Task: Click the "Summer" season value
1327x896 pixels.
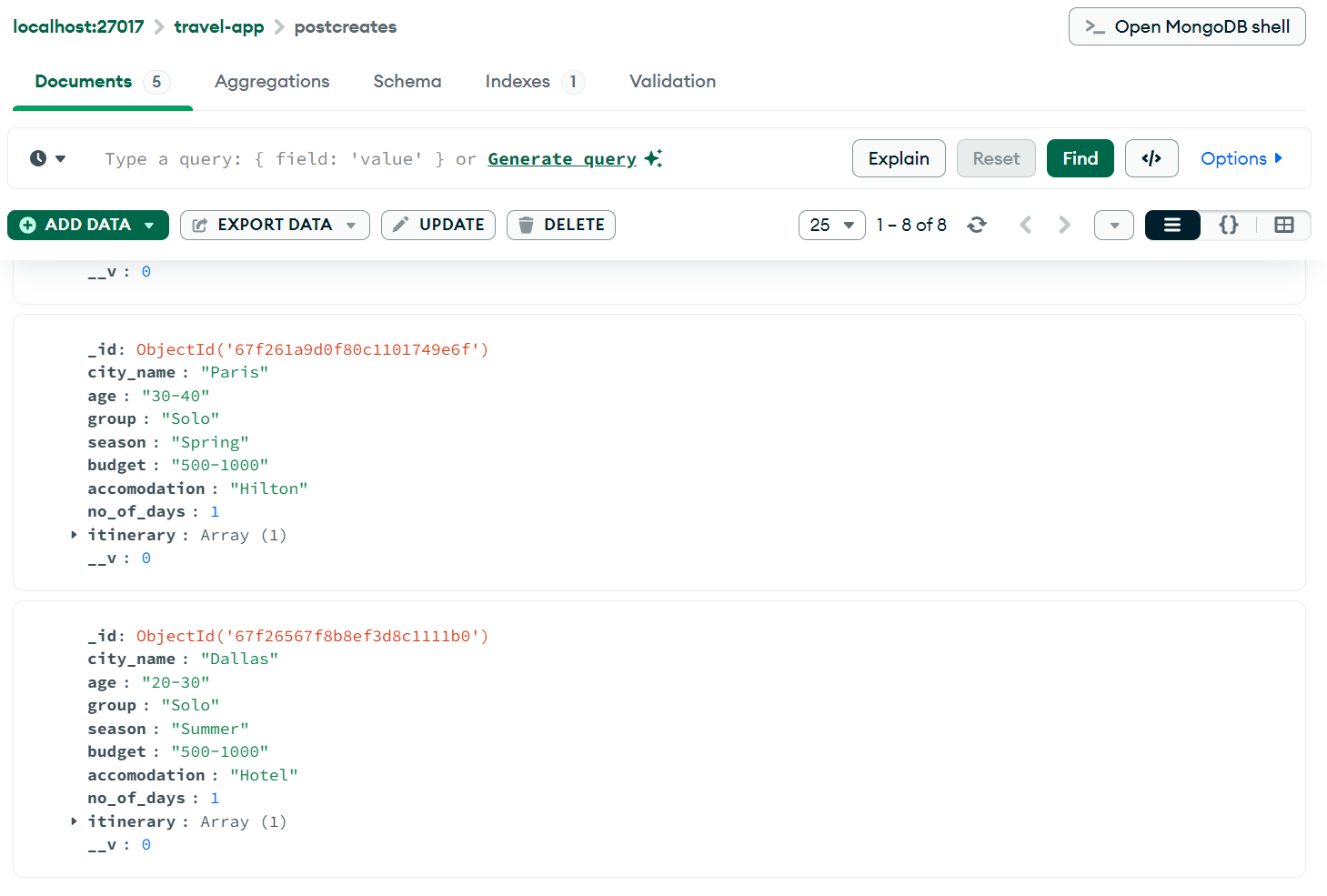Action: (x=210, y=729)
